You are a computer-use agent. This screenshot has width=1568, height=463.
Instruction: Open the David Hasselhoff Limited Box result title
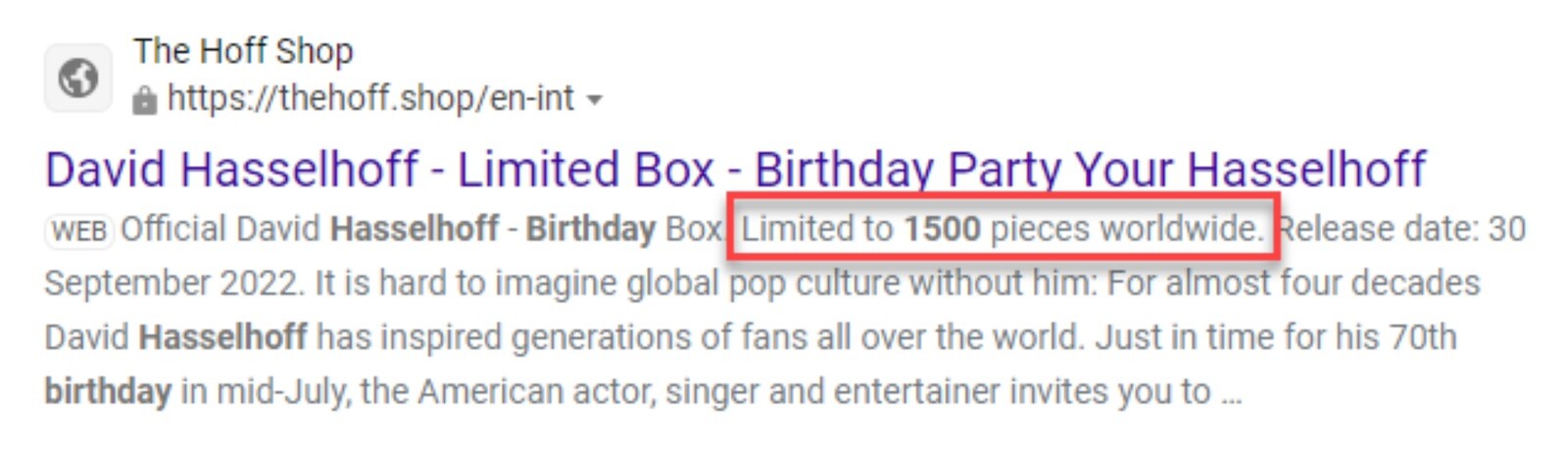coord(735,170)
